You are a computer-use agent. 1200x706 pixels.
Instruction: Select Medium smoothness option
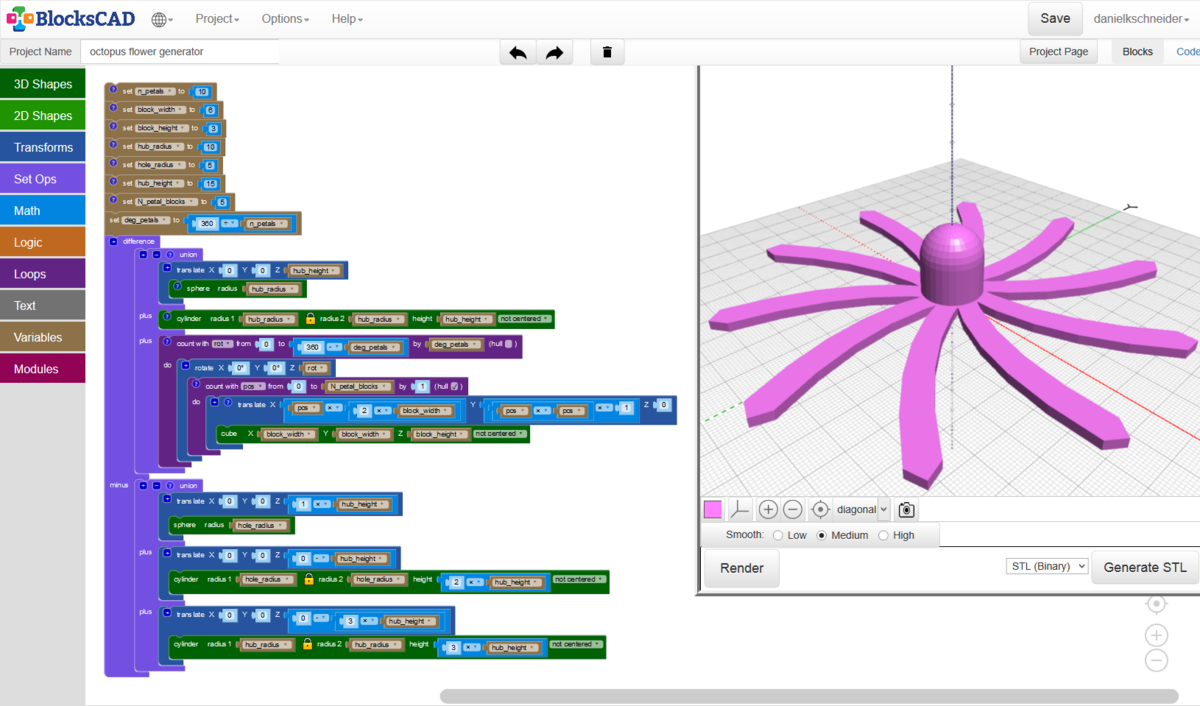(823, 536)
